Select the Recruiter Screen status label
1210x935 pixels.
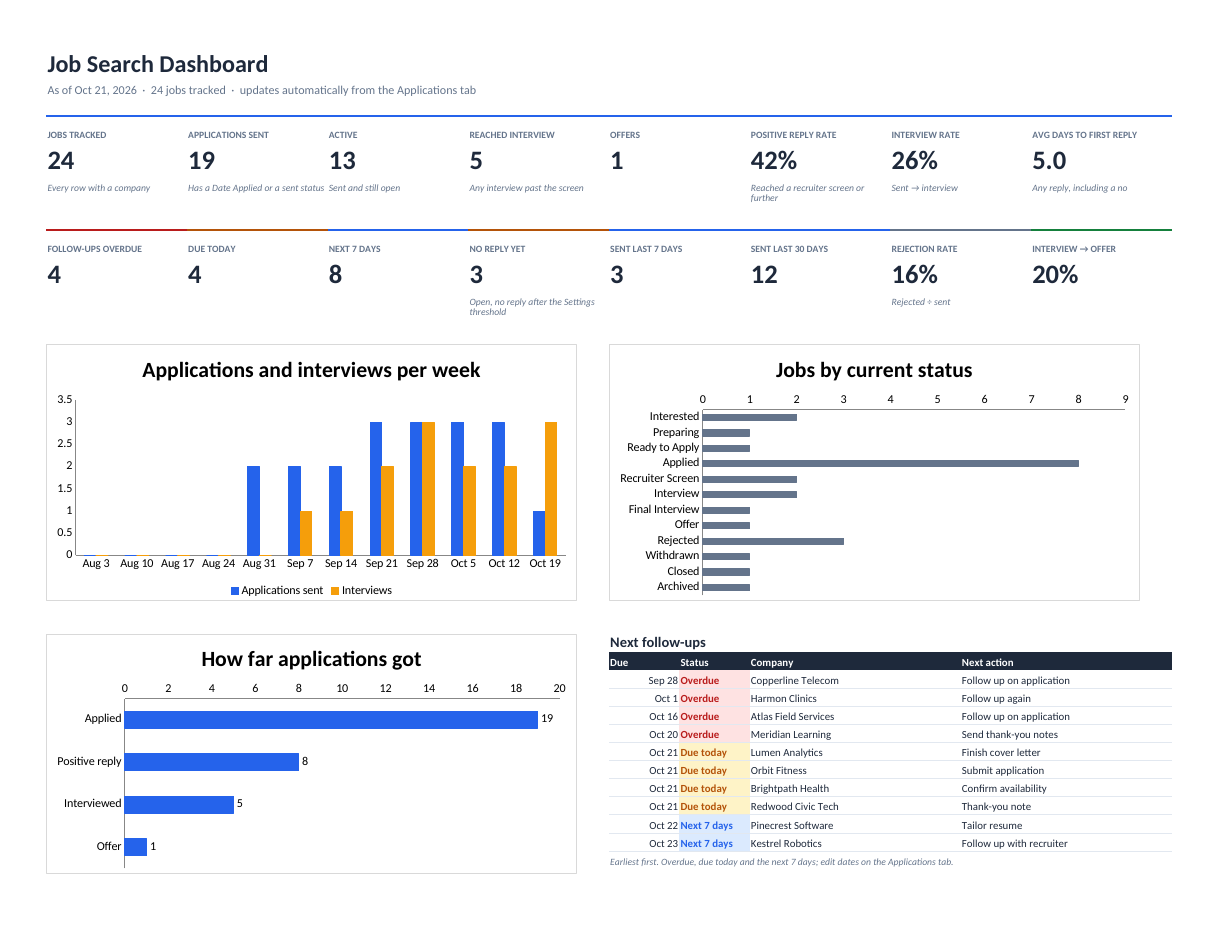pyautogui.click(x=659, y=478)
